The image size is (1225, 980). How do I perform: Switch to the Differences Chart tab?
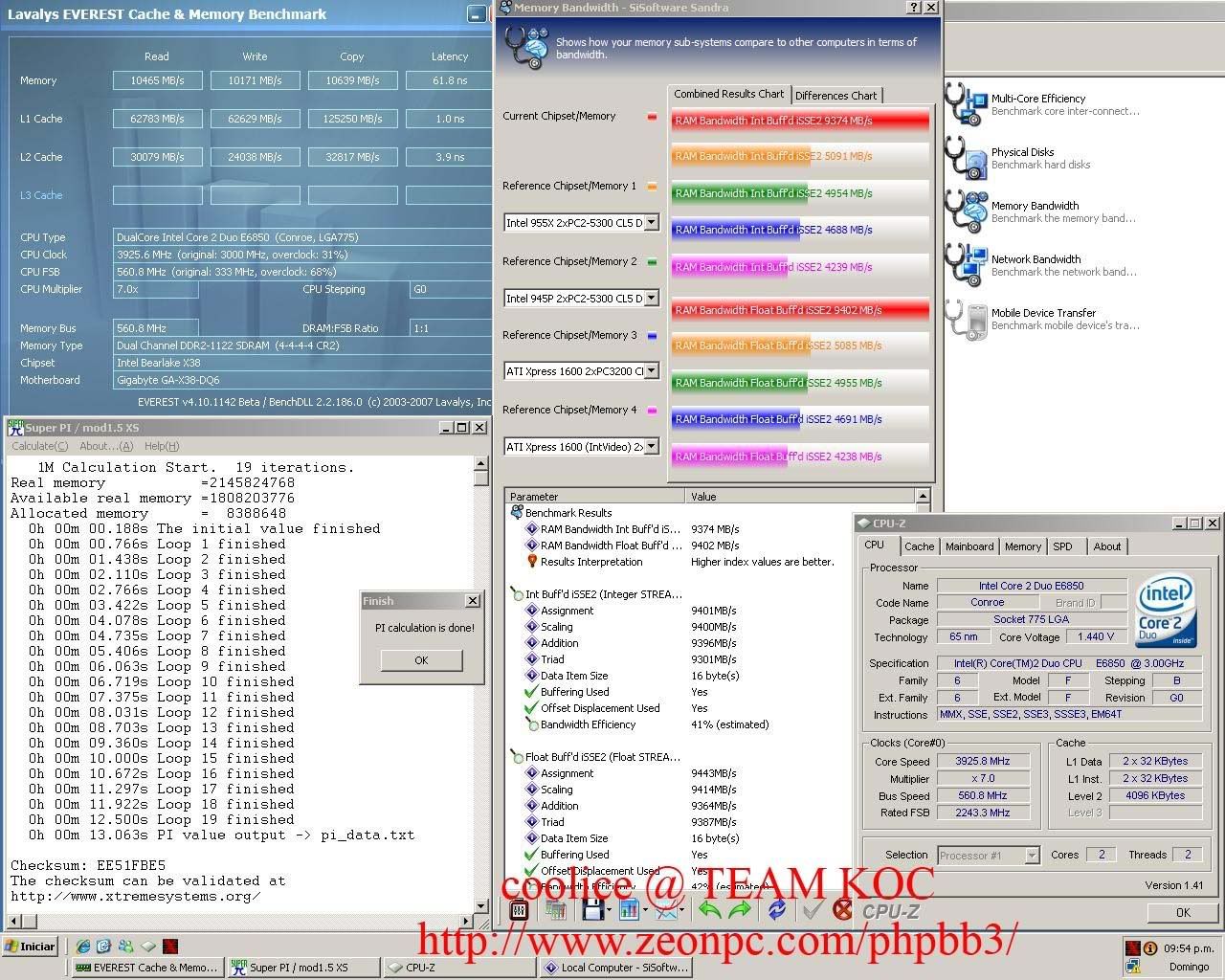click(836, 96)
